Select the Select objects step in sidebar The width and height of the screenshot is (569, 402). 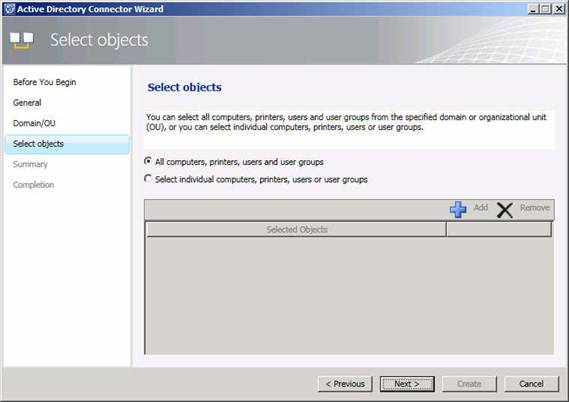click(67, 144)
